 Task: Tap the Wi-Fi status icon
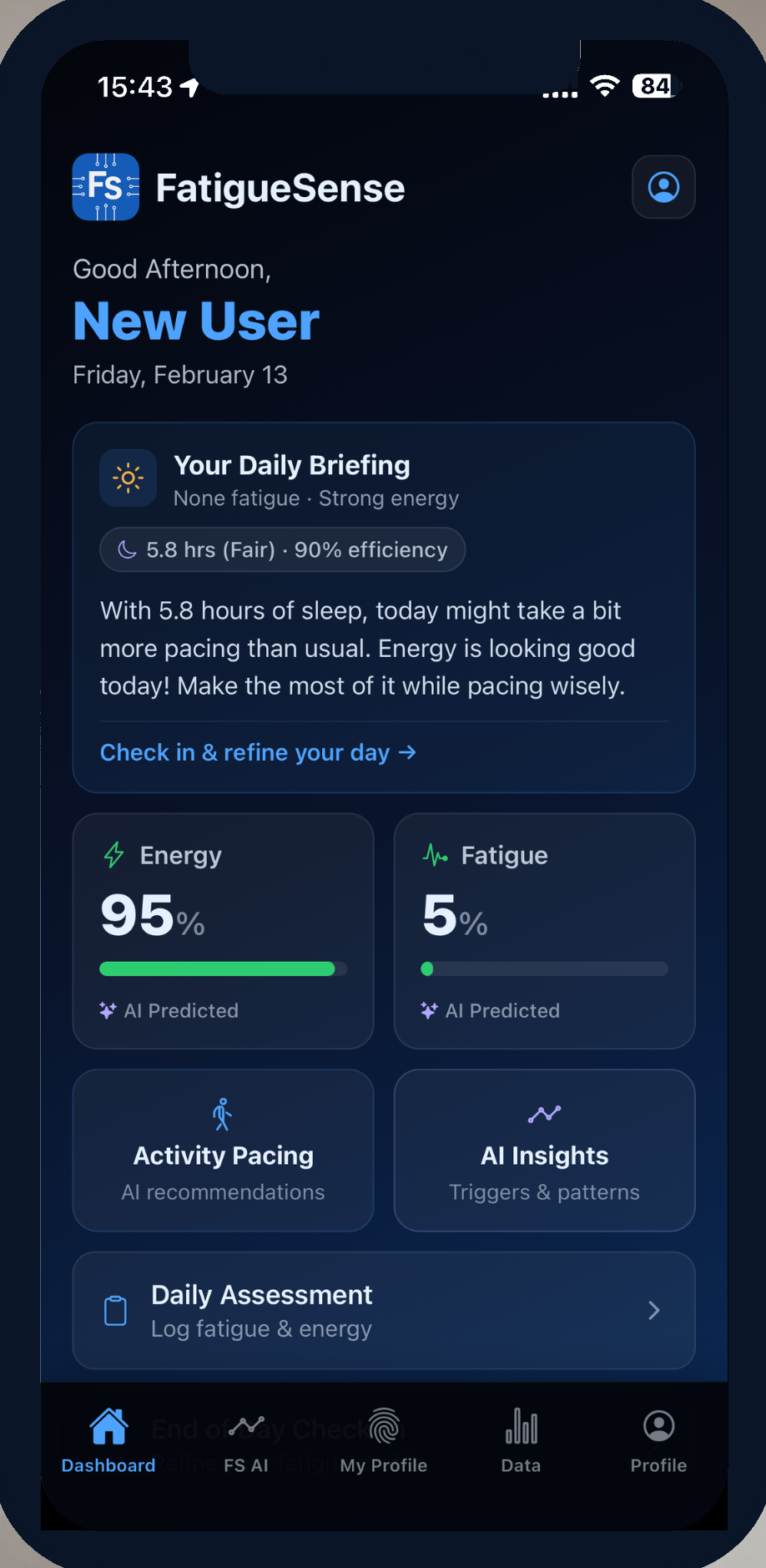604,85
